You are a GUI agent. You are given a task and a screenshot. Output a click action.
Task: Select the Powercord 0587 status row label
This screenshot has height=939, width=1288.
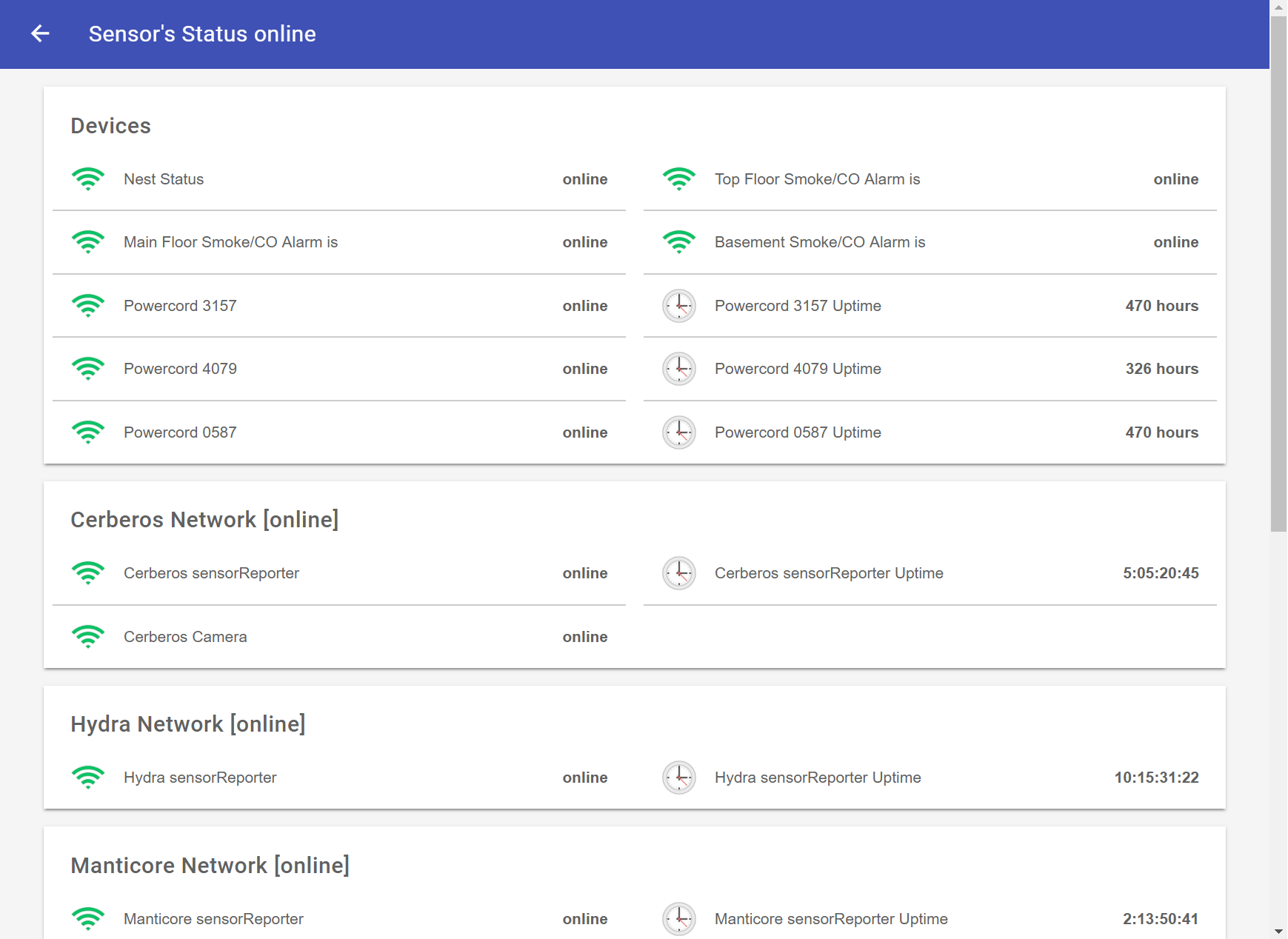(x=180, y=432)
